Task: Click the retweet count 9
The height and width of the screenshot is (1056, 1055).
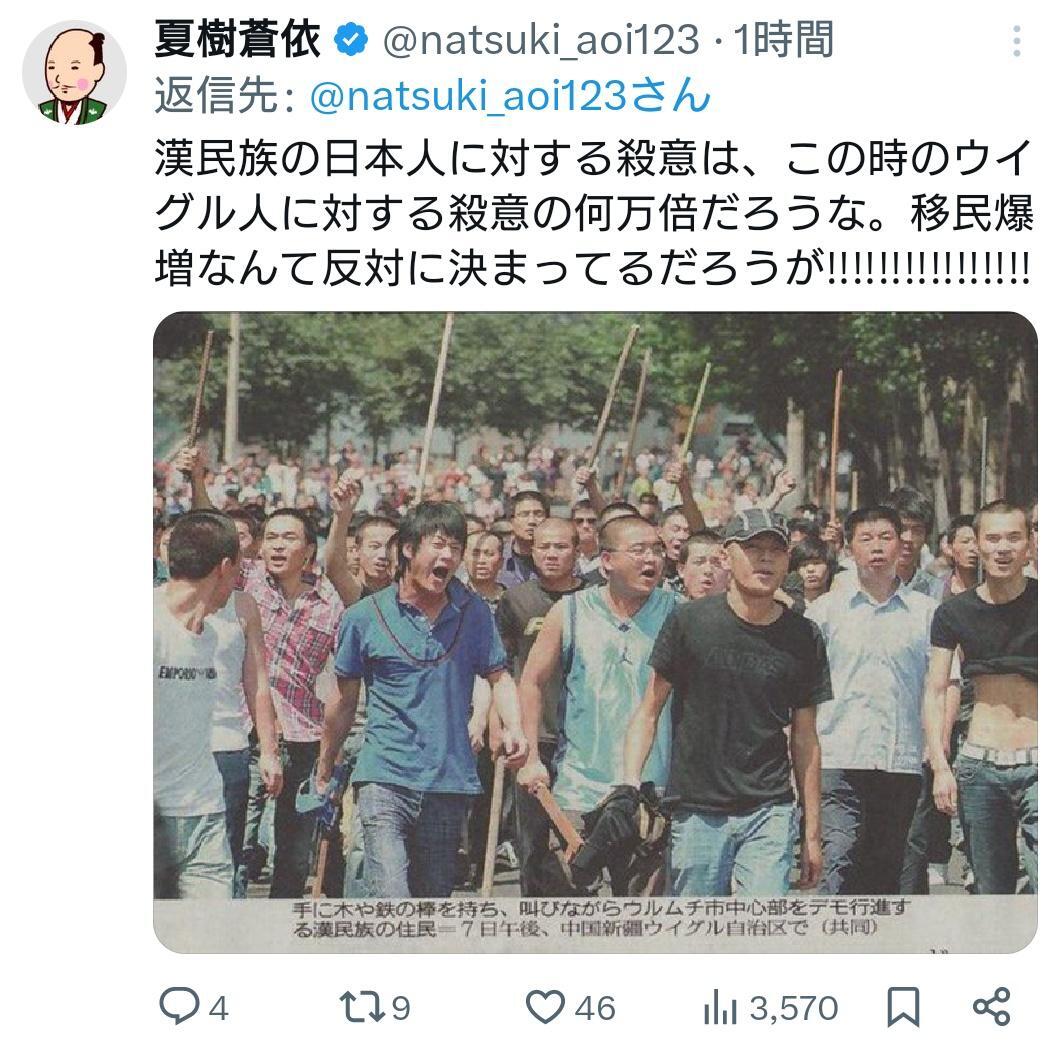Action: point(401,1009)
